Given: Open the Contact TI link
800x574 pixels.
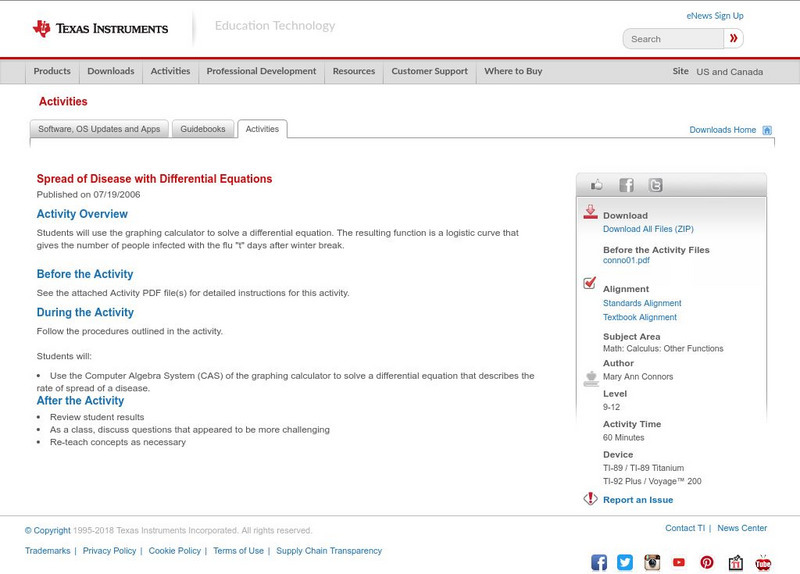Looking at the screenshot, I should tap(685, 528).
